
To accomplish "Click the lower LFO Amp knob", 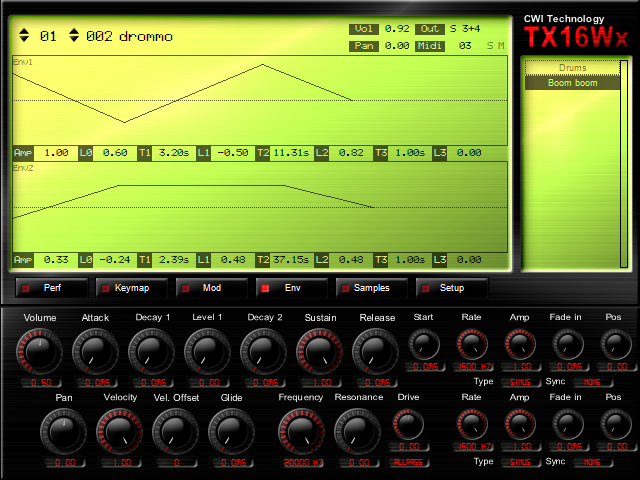I will coord(520,425).
